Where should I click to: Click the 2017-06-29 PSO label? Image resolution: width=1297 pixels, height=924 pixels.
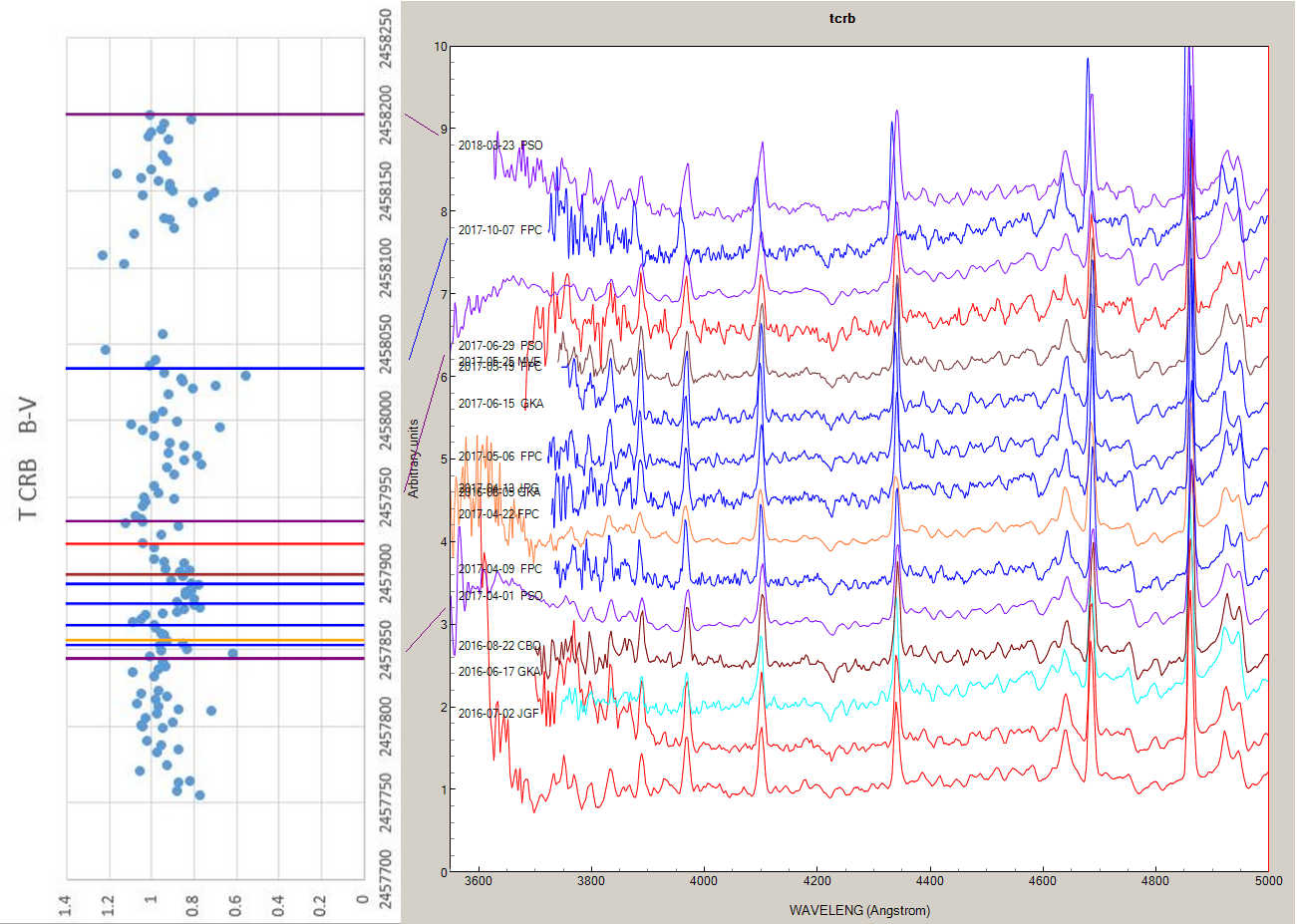point(500,346)
